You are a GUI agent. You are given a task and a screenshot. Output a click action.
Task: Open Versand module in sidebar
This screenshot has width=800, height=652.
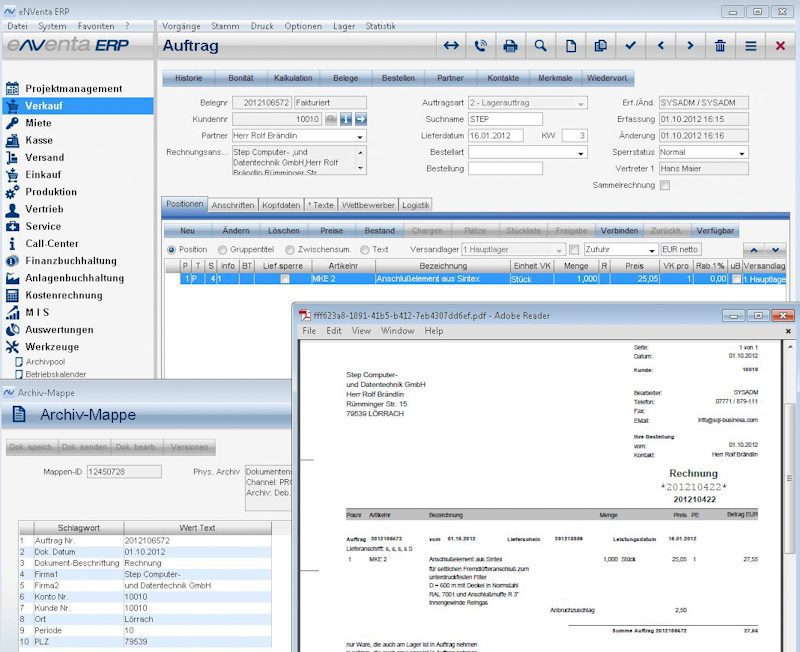click(x=44, y=158)
